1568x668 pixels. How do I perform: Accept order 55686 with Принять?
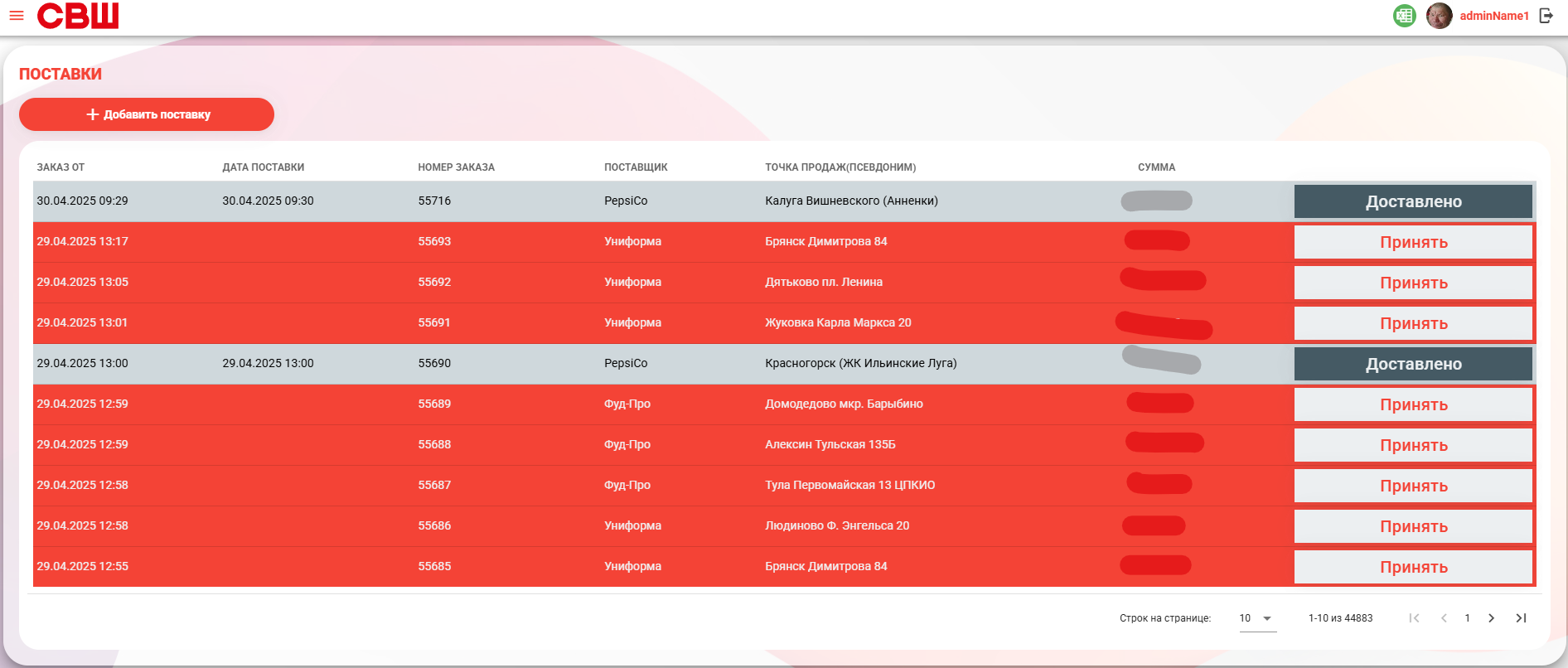tap(1413, 526)
